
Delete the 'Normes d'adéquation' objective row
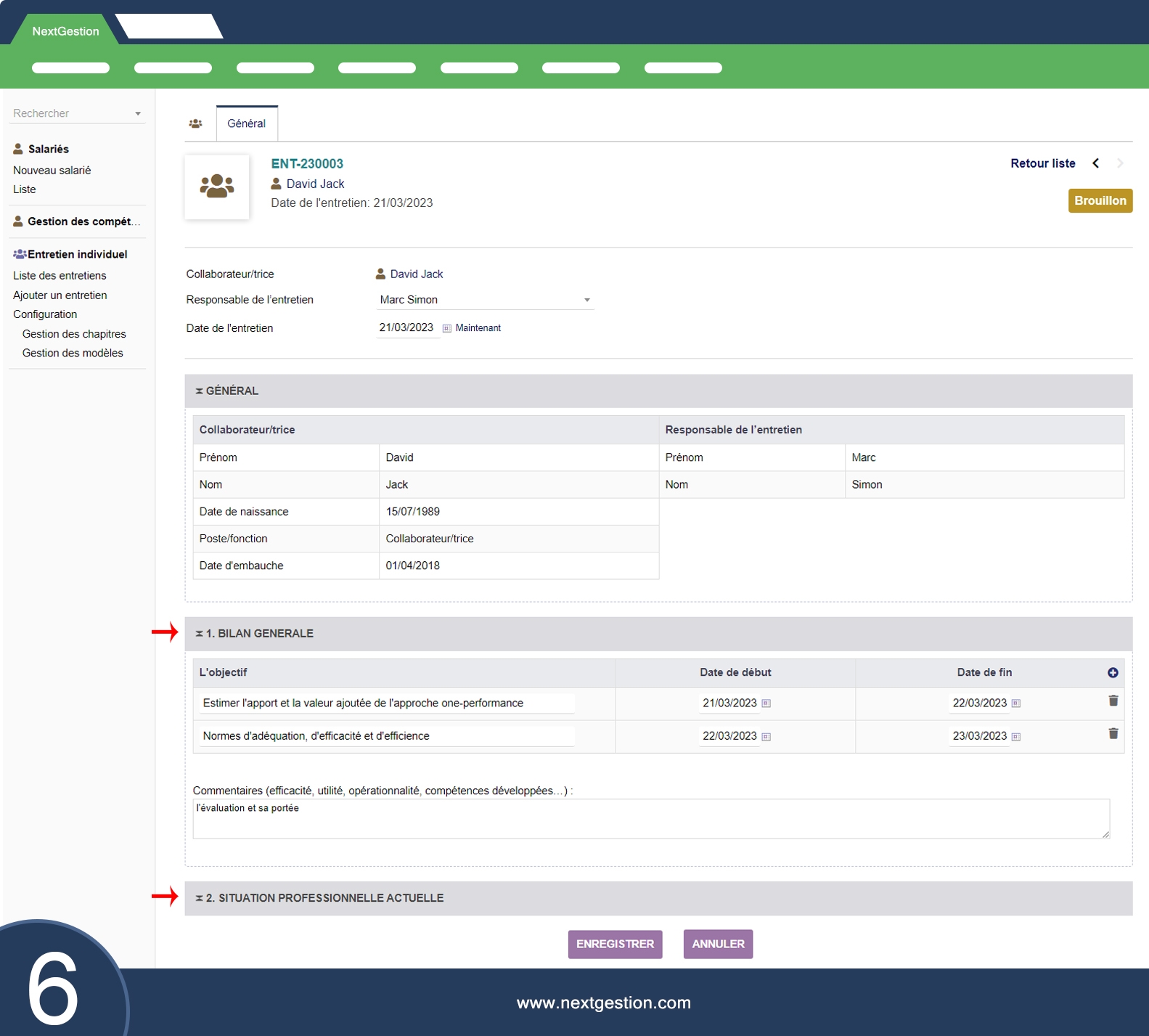(x=1113, y=733)
